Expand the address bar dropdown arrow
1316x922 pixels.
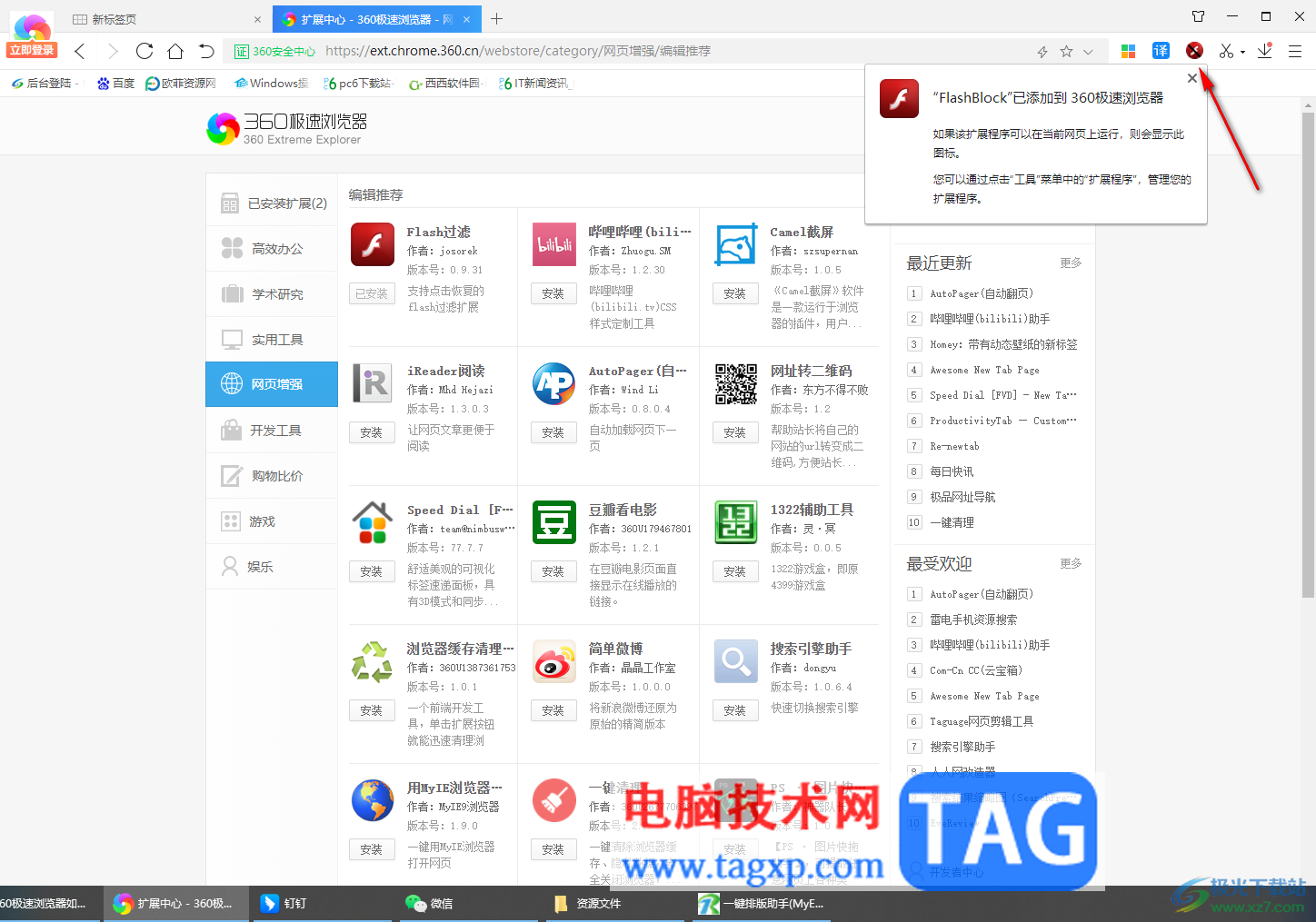(x=1088, y=52)
